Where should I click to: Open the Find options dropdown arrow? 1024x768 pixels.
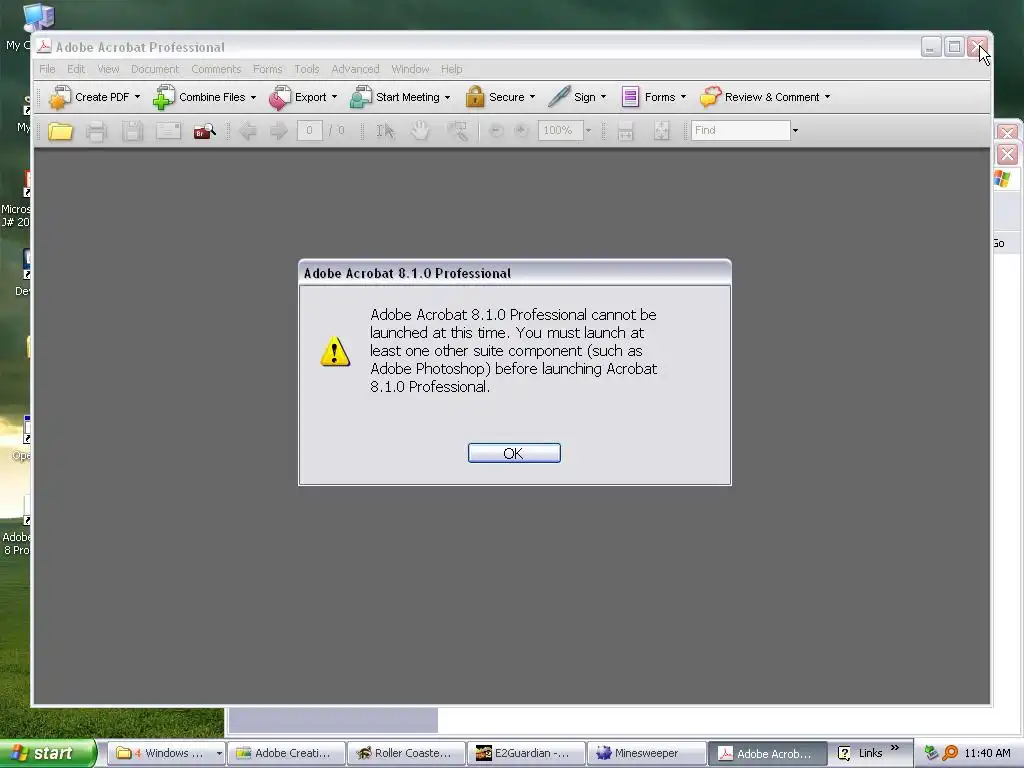tap(795, 131)
